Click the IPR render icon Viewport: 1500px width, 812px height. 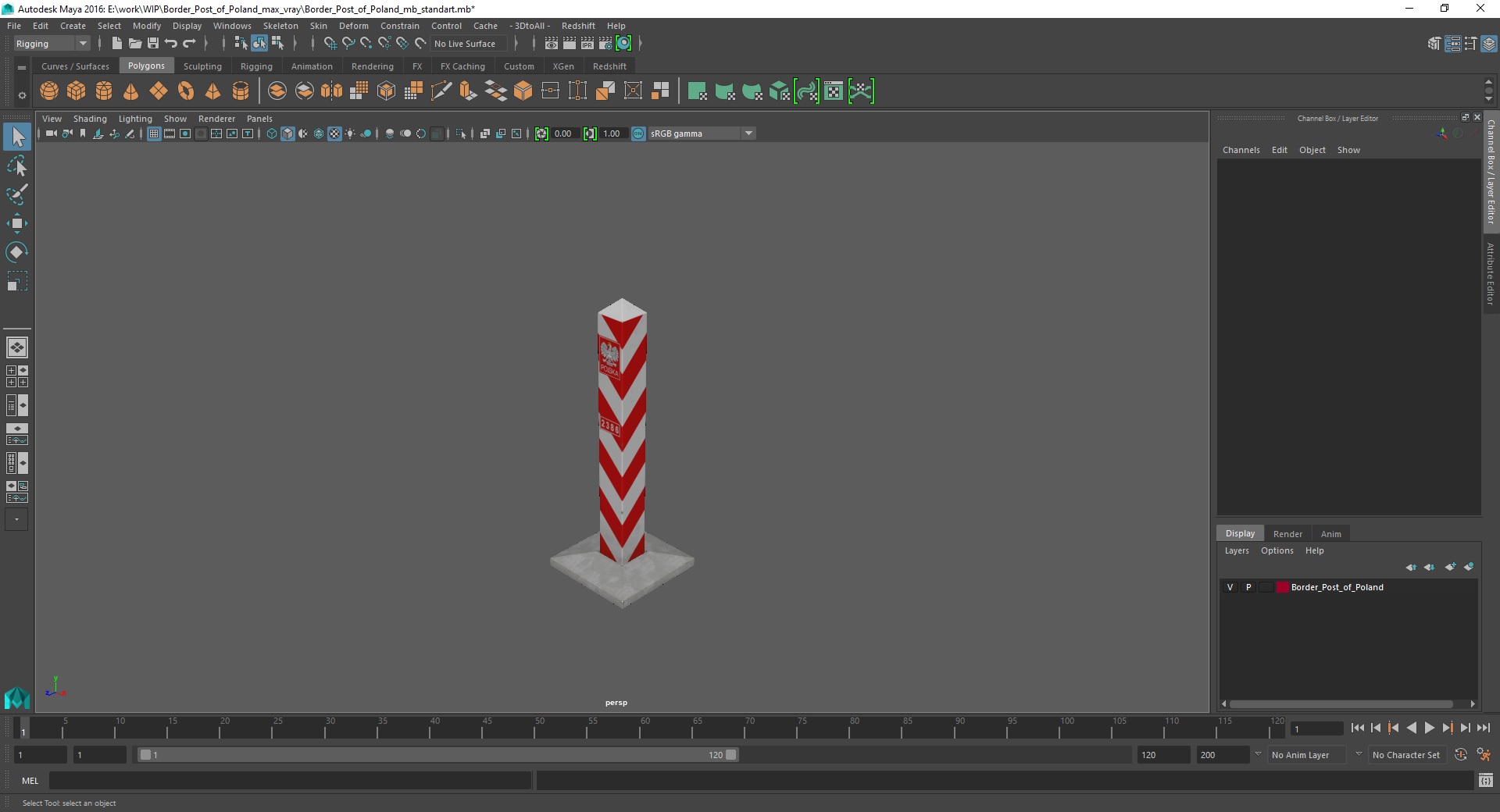point(587,44)
